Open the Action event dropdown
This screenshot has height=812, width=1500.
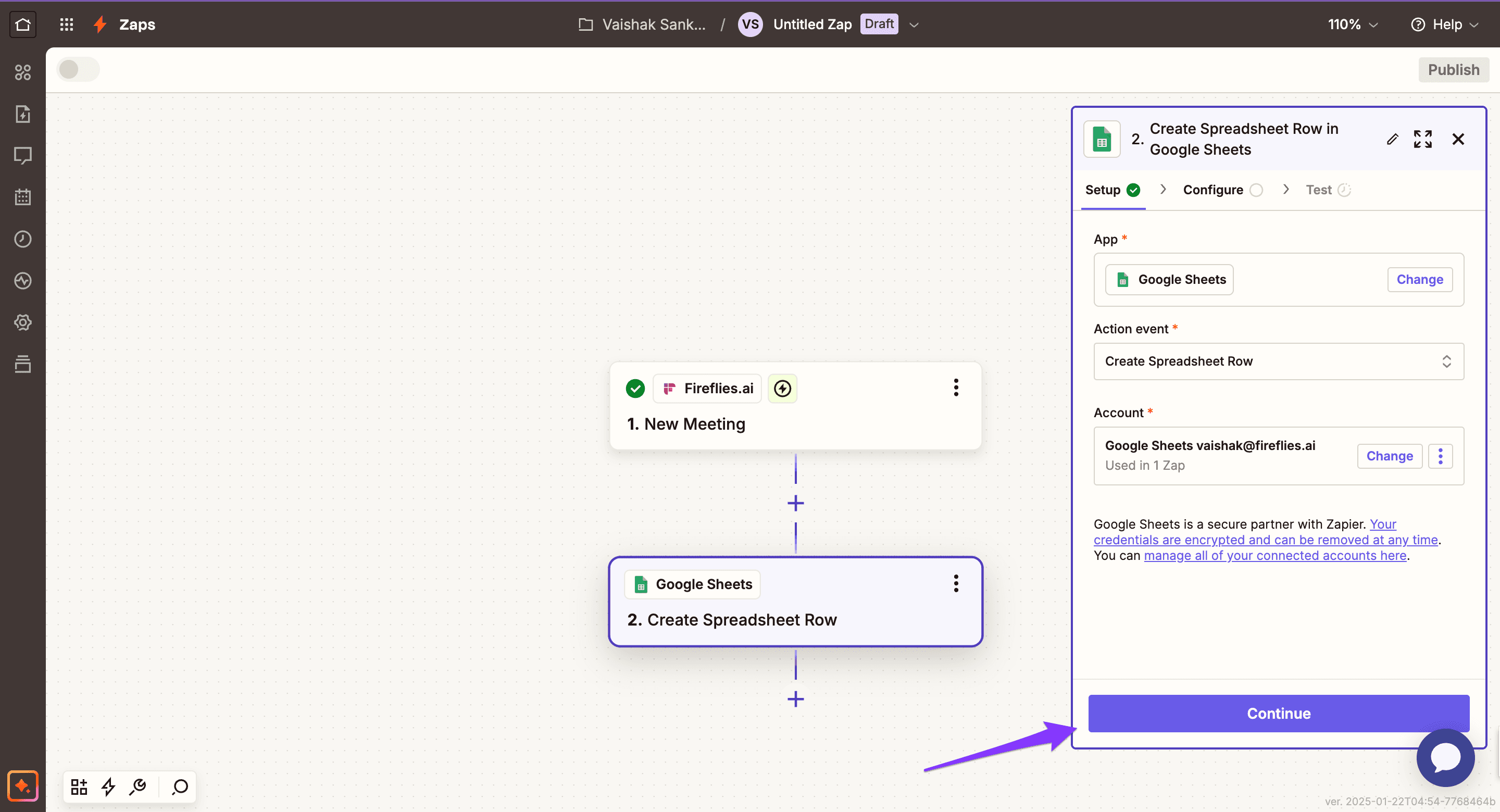tap(1279, 361)
